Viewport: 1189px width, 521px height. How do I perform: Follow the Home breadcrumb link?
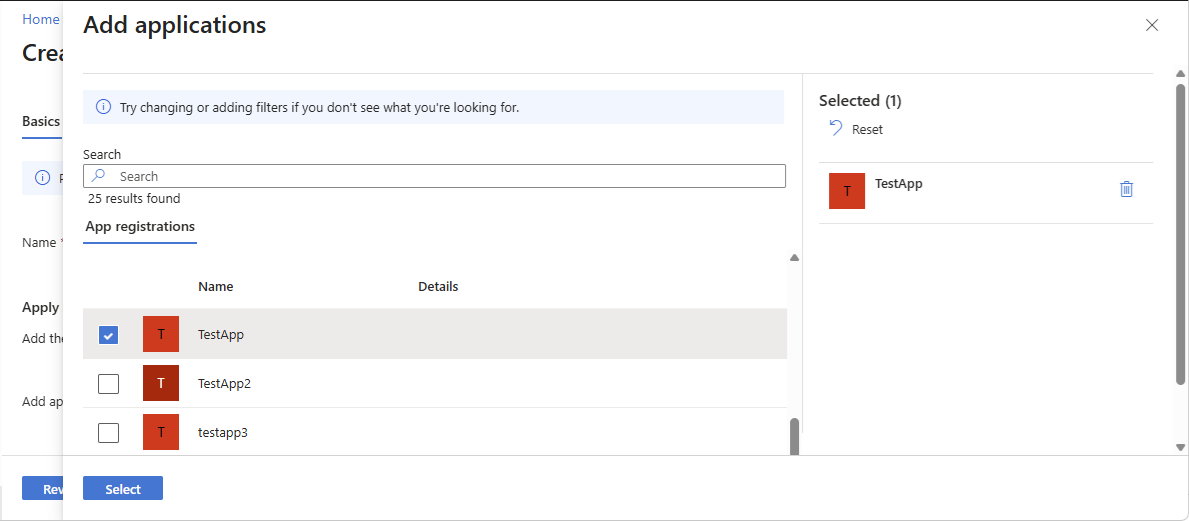(41, 20)
